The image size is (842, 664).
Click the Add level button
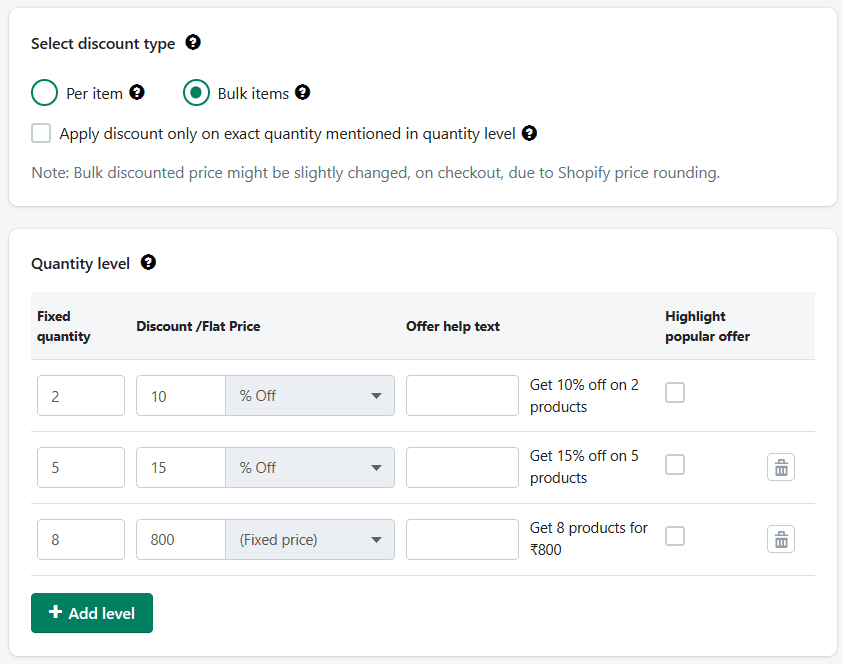coord(92,613)
